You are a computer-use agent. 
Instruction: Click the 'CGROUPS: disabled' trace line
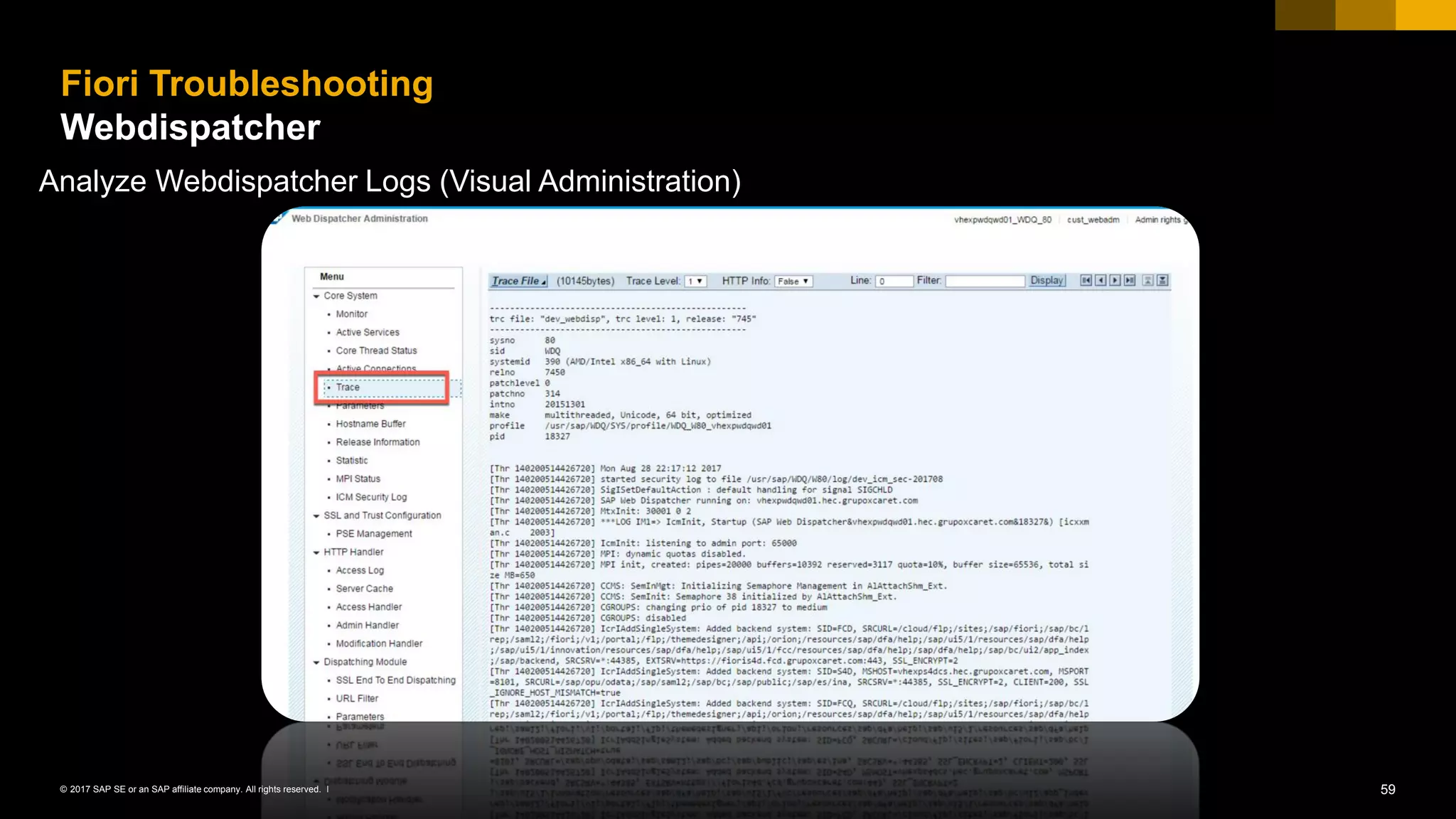click(x=588, y=619)
